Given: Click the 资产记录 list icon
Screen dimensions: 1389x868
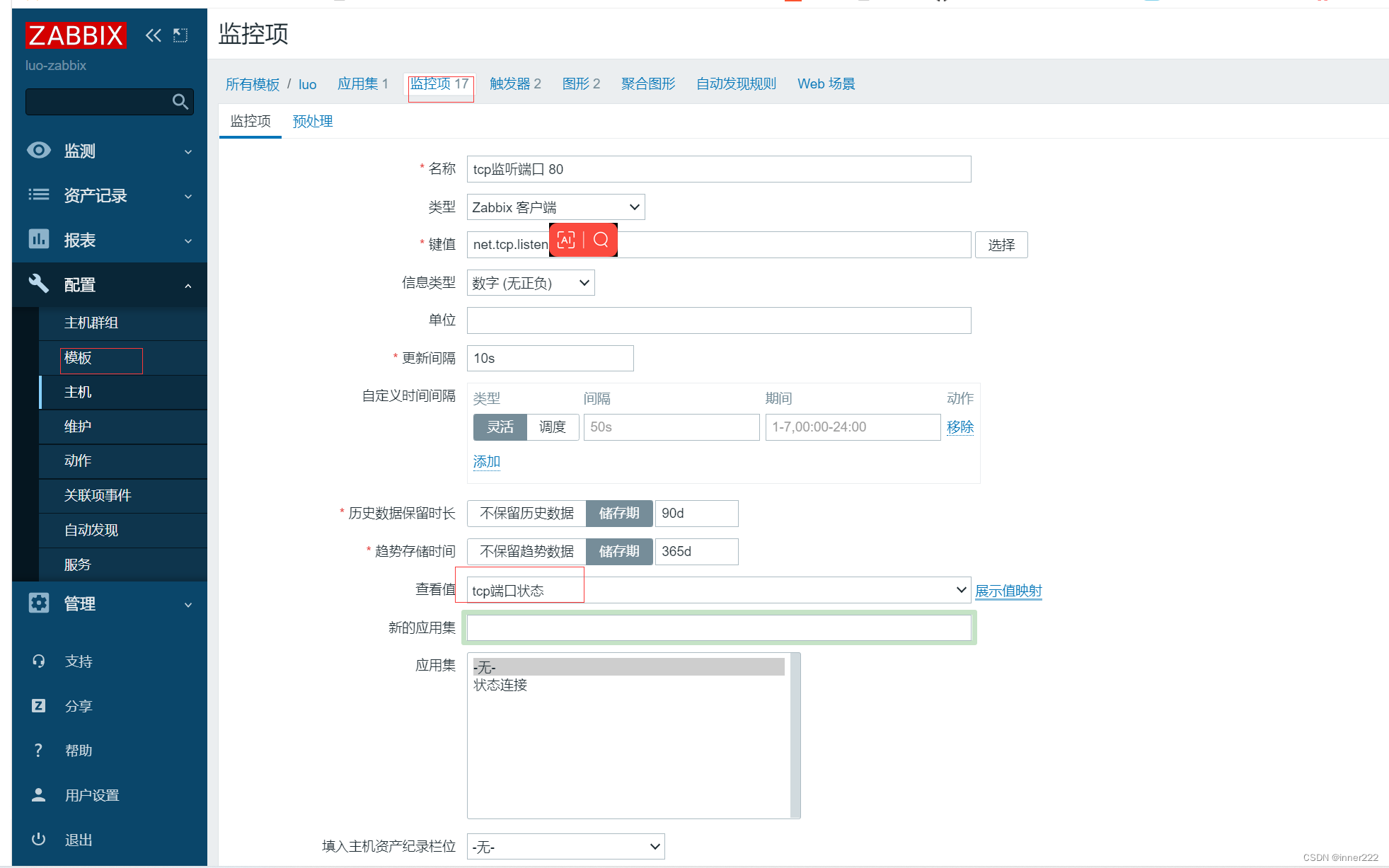Looking at the screenshot, I should pos(39,195).
